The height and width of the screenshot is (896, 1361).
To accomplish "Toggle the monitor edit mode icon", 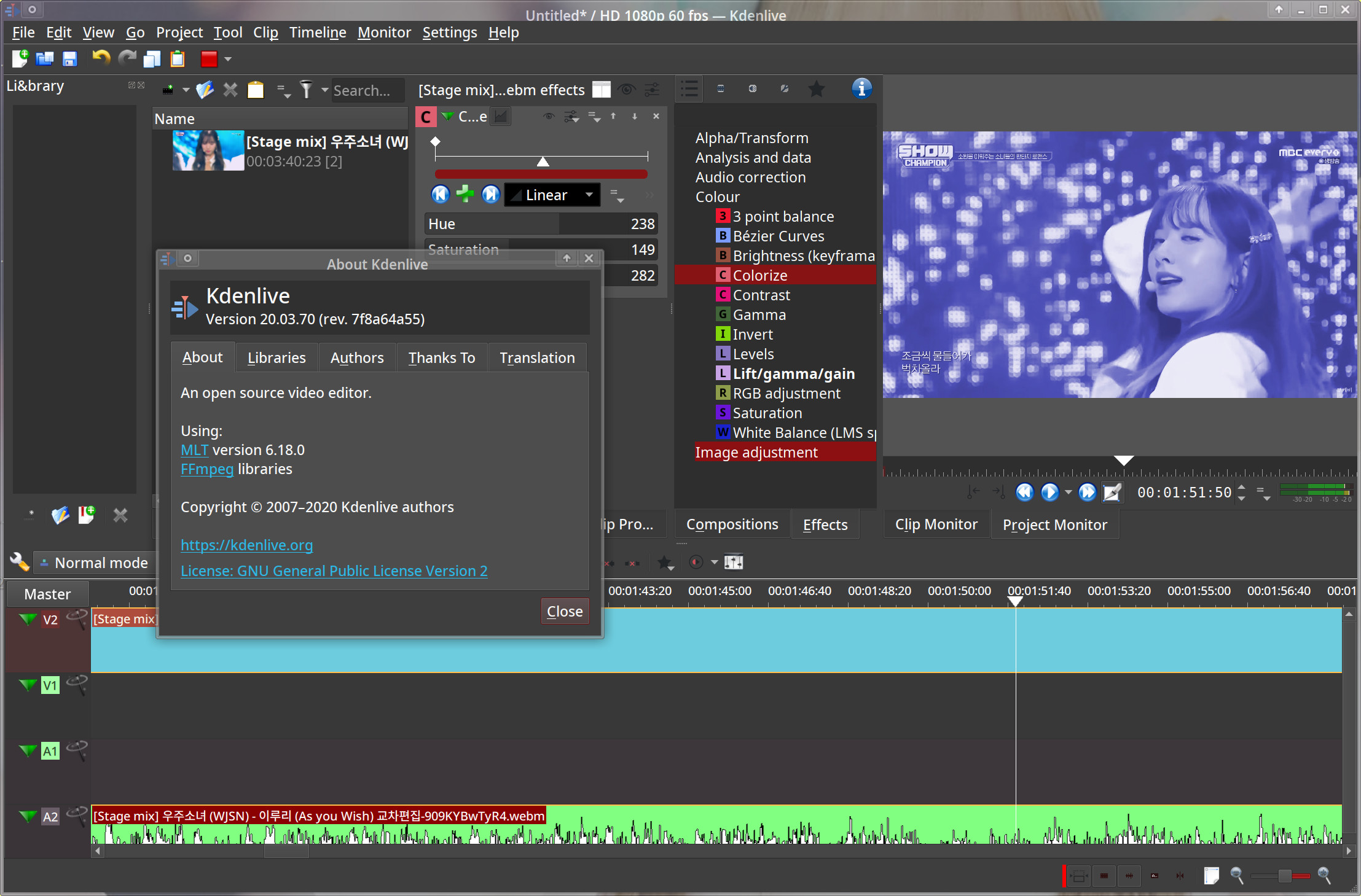I will pyautogui.click(x=1112, y=492).
